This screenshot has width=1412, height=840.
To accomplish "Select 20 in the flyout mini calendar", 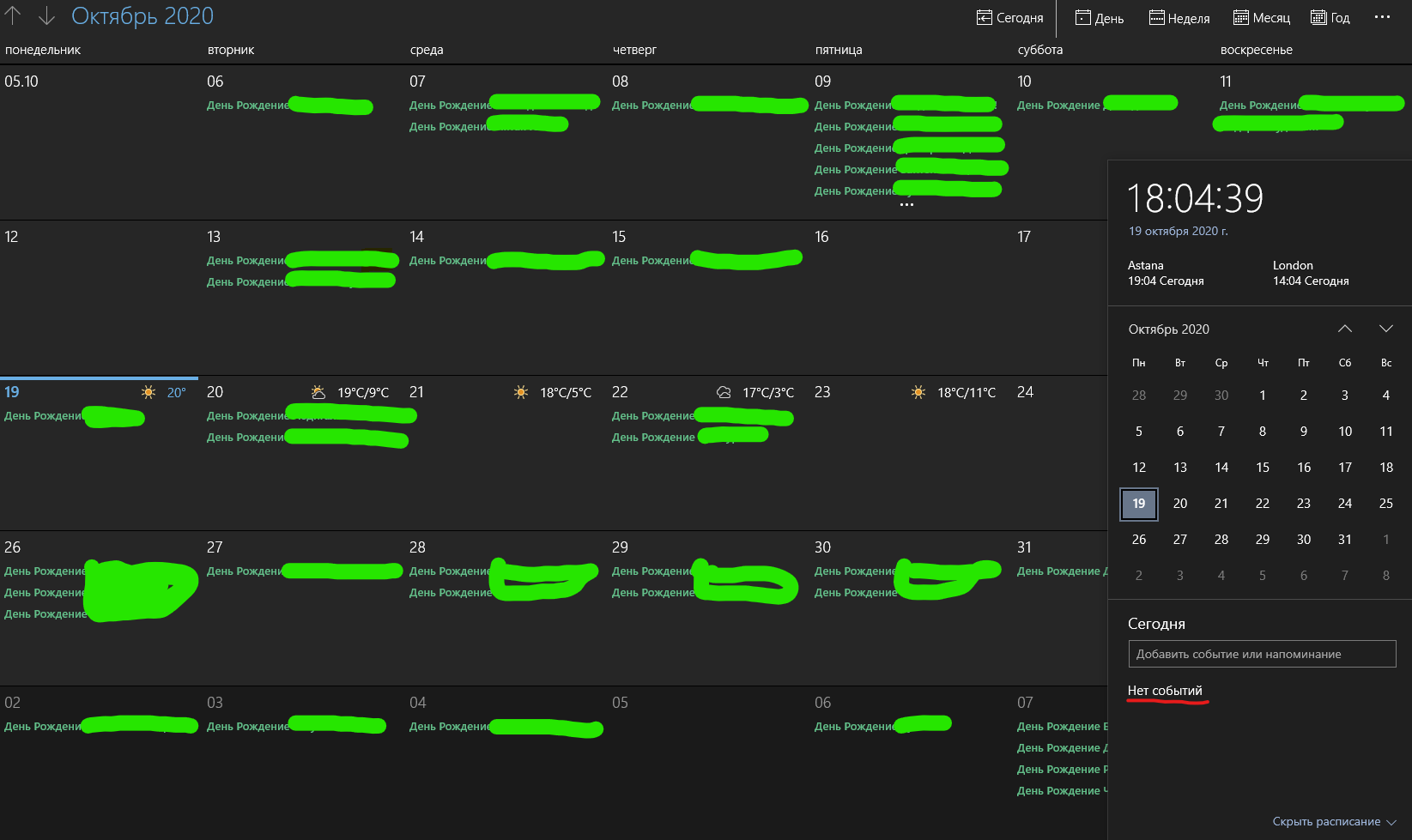I will pos(1180,504).
